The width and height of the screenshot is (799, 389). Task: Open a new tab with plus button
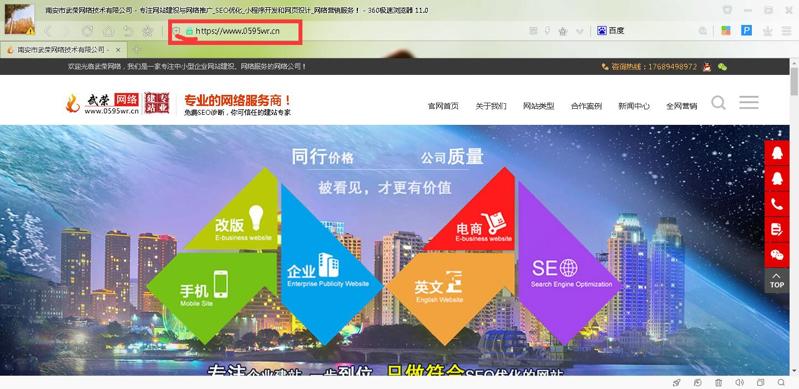(136, 50)
